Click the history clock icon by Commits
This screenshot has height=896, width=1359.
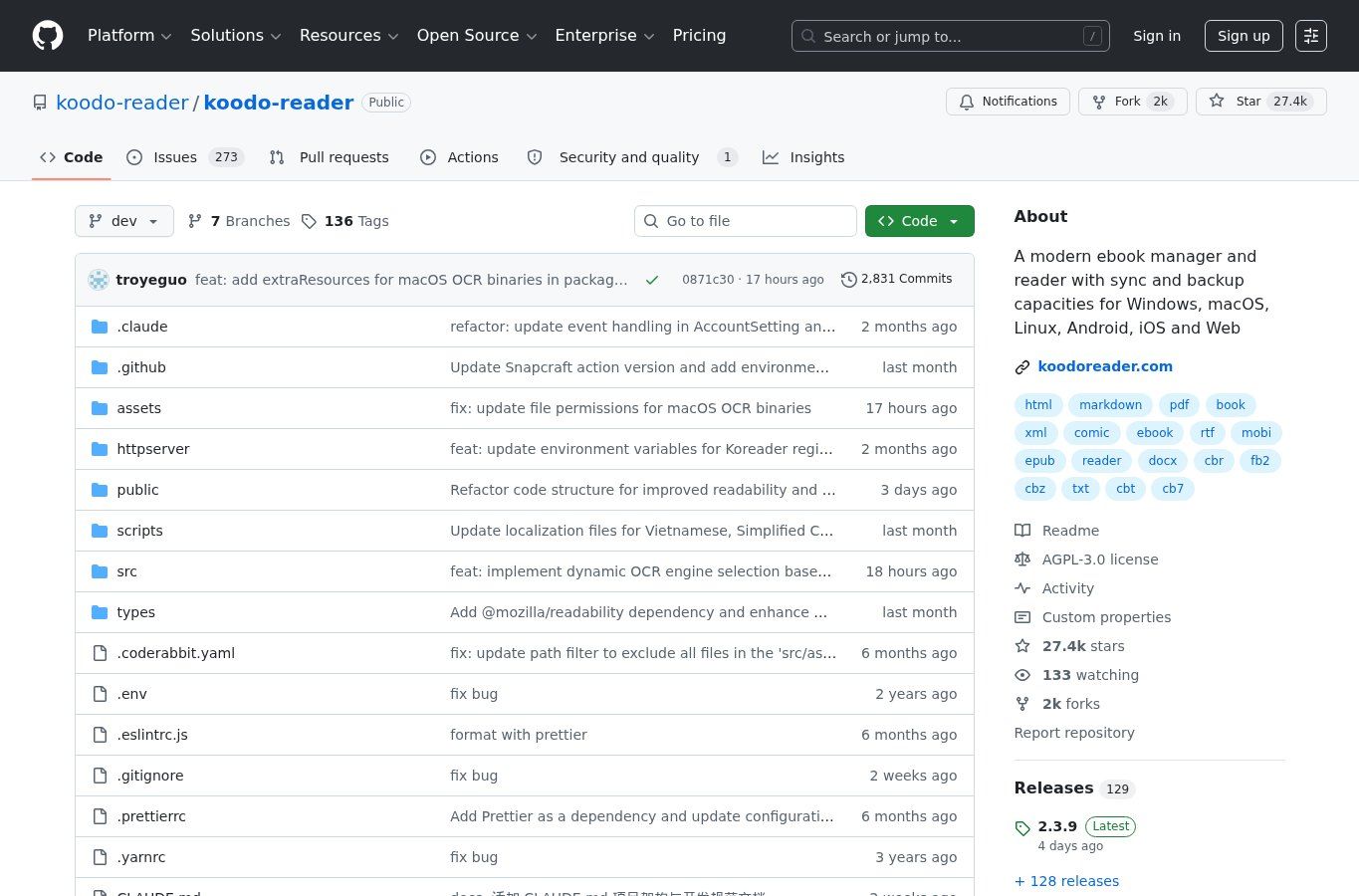(x=849, y=280)
